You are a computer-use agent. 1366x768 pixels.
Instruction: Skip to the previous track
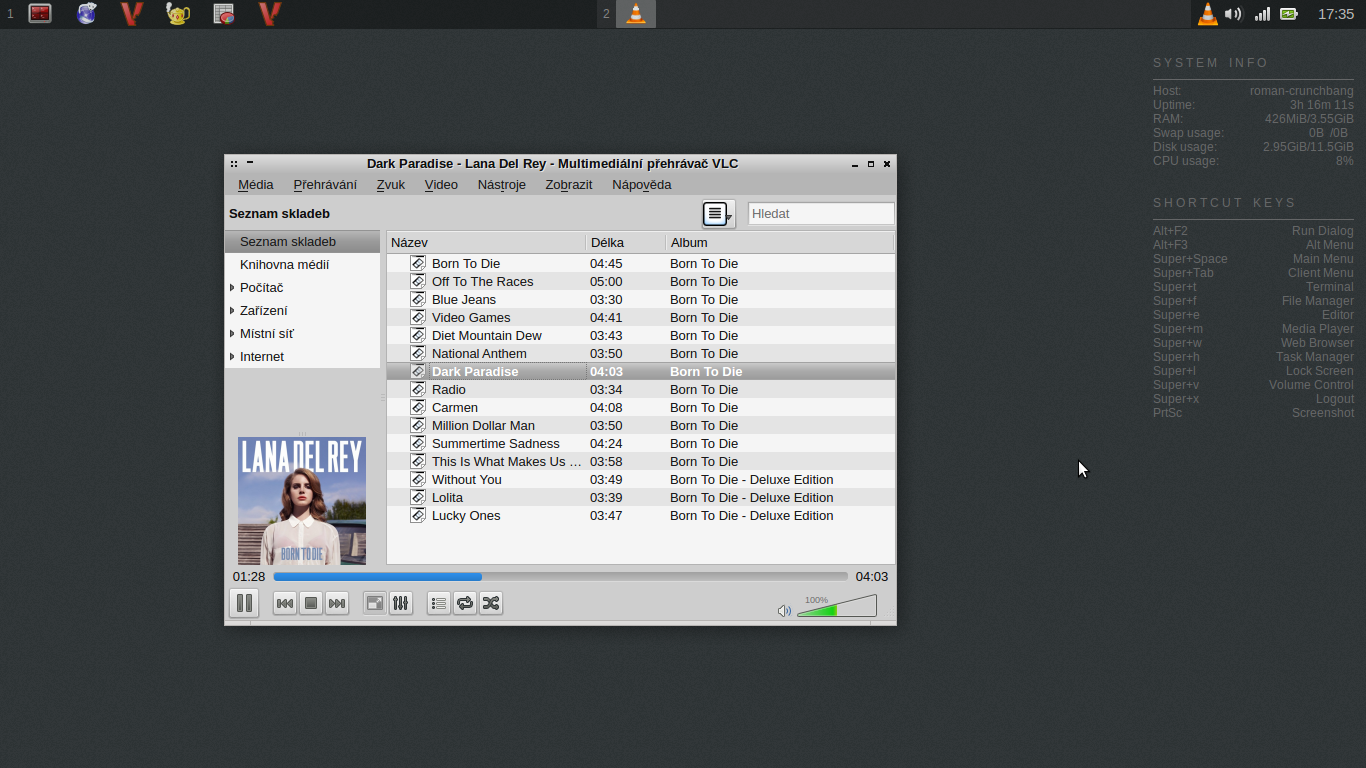[x=285, y=603]
